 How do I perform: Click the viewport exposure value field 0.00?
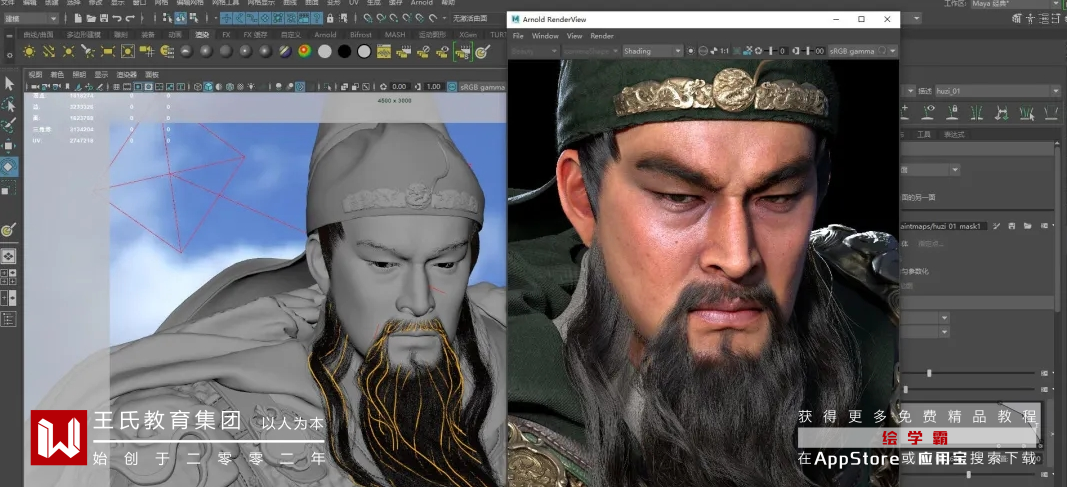[399, 87]
